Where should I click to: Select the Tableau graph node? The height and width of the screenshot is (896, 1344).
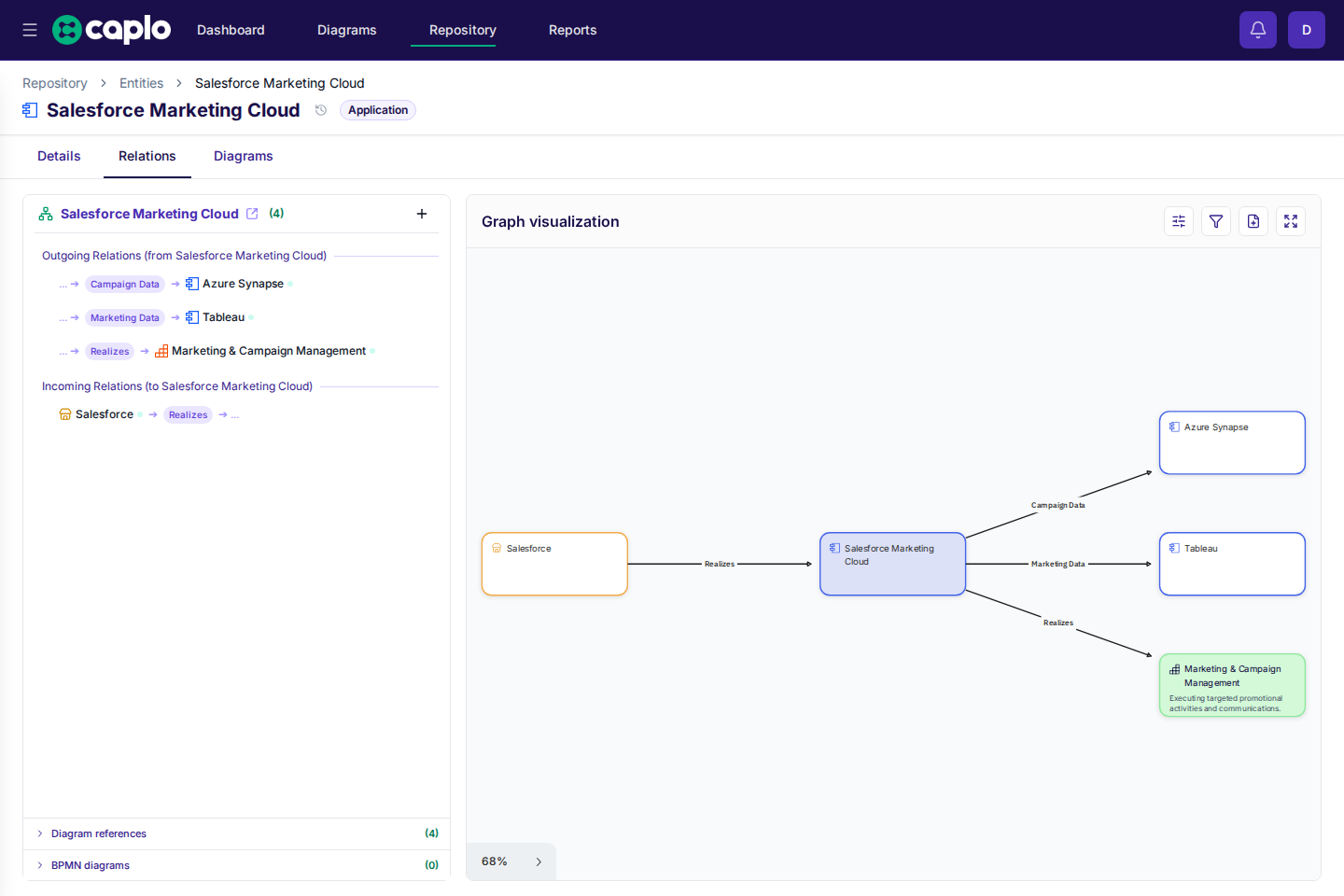coord(1232,564)
